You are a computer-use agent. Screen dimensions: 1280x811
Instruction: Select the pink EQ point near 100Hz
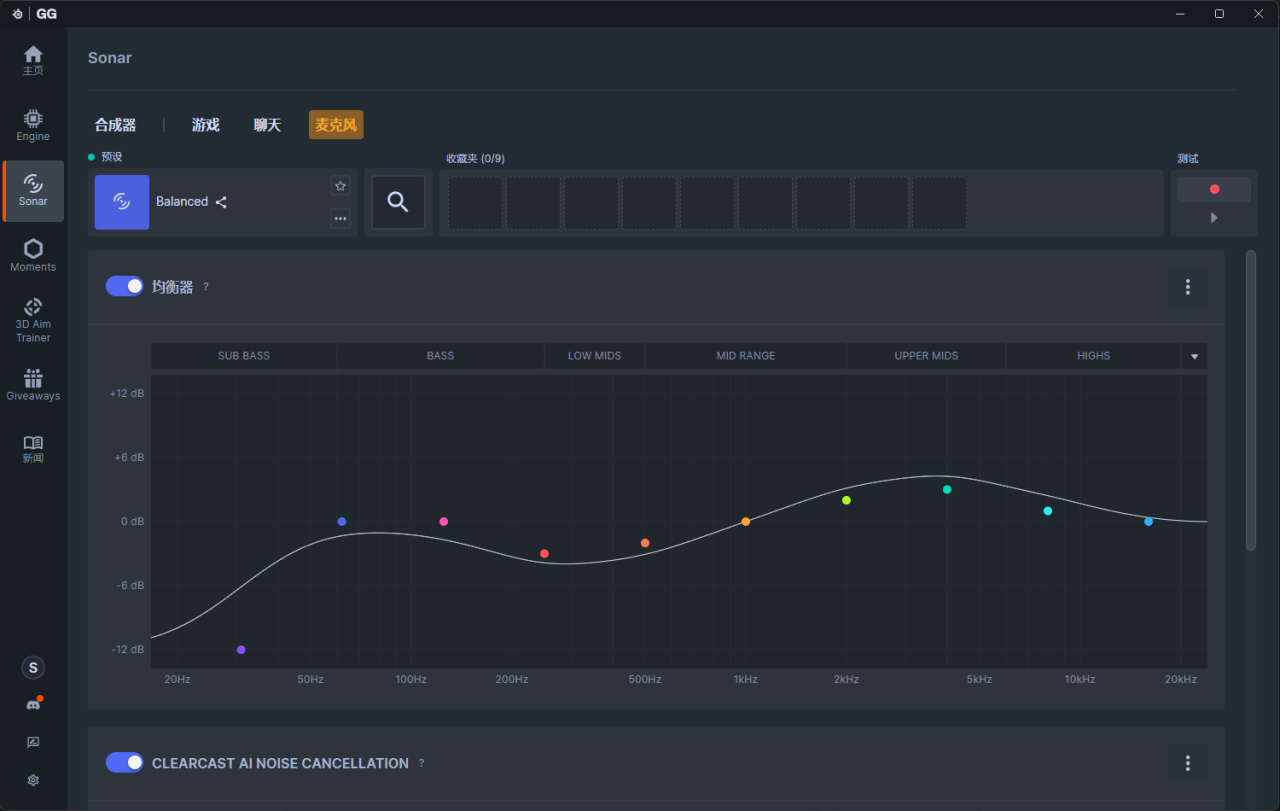pyautogui.click(x=444, y=522)
